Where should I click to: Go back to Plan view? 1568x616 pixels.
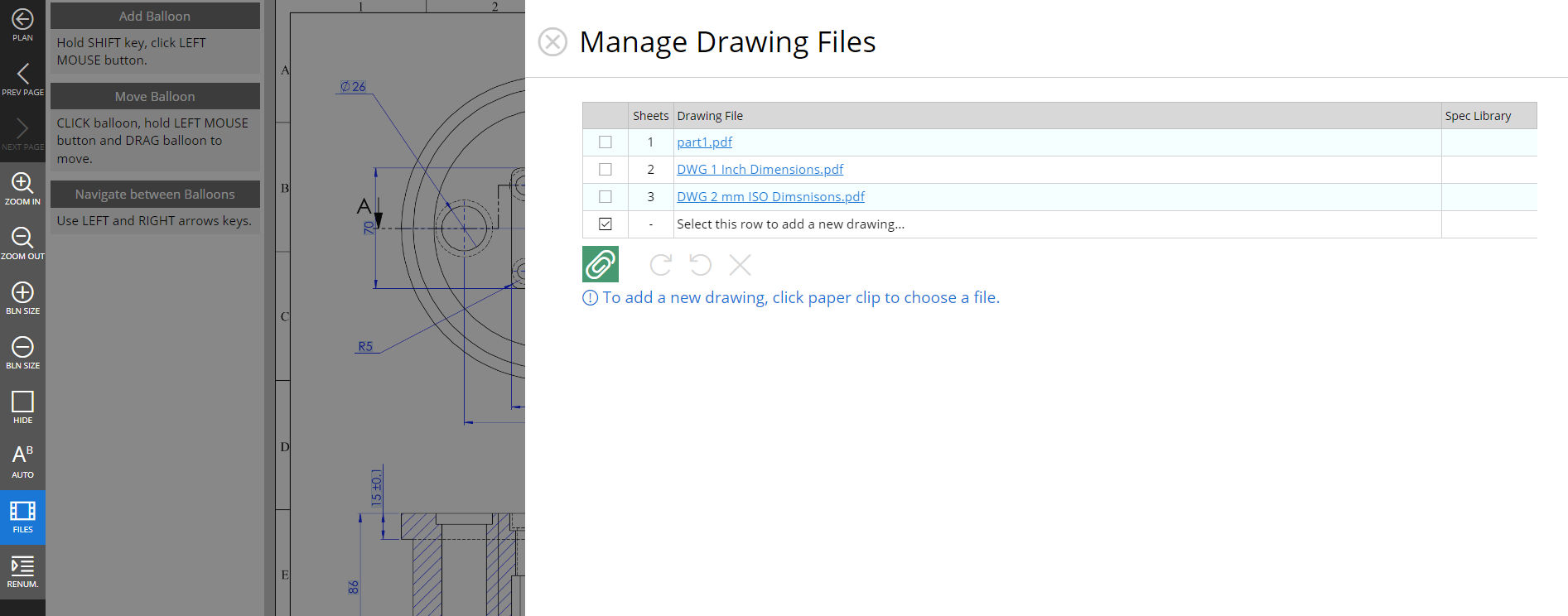click(22, 25)
